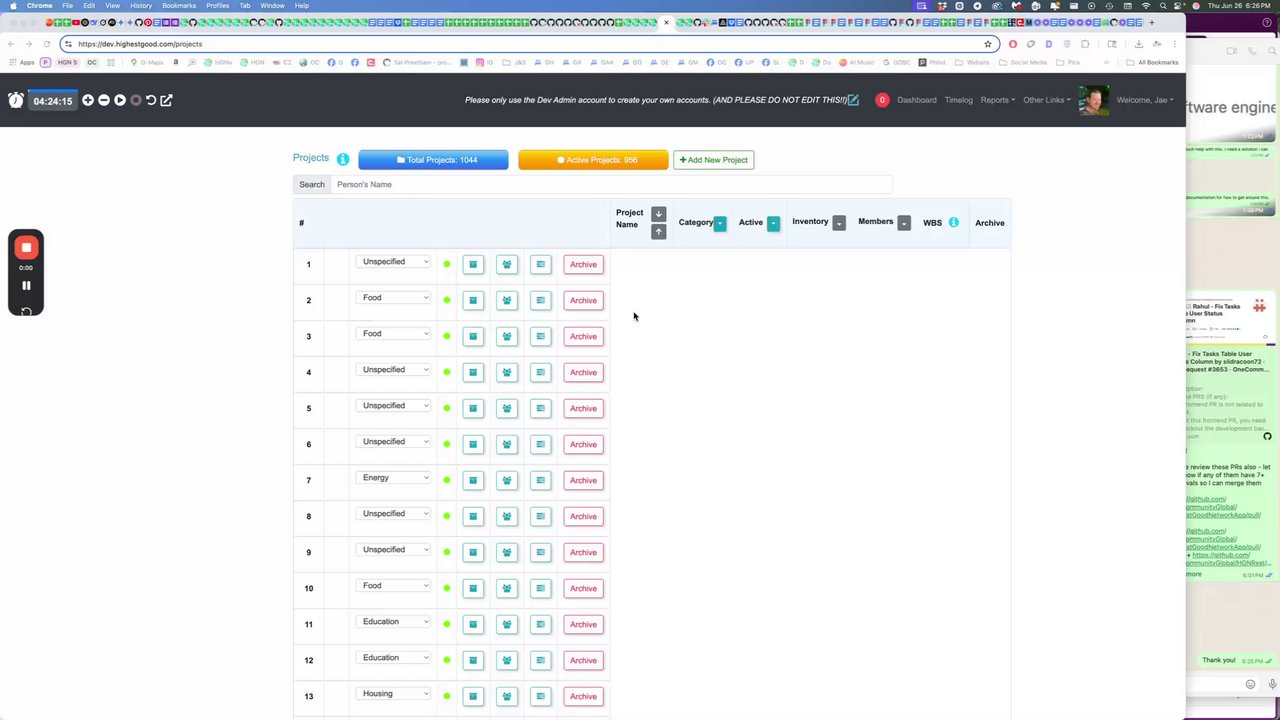The height and width of the screenshot is (720, 1280).
Task: Click the Projects info icon
Action: [343, 159]
